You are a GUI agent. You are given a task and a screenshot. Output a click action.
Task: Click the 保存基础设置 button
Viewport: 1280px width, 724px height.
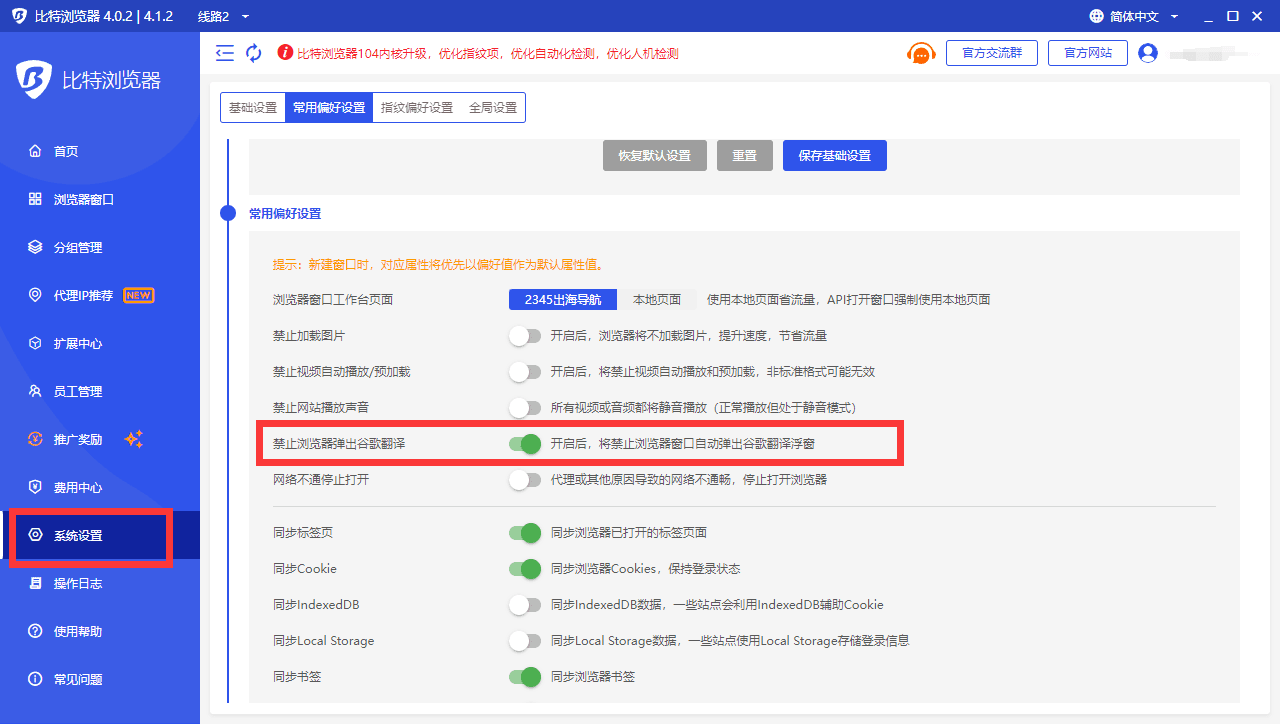(835, 156)
